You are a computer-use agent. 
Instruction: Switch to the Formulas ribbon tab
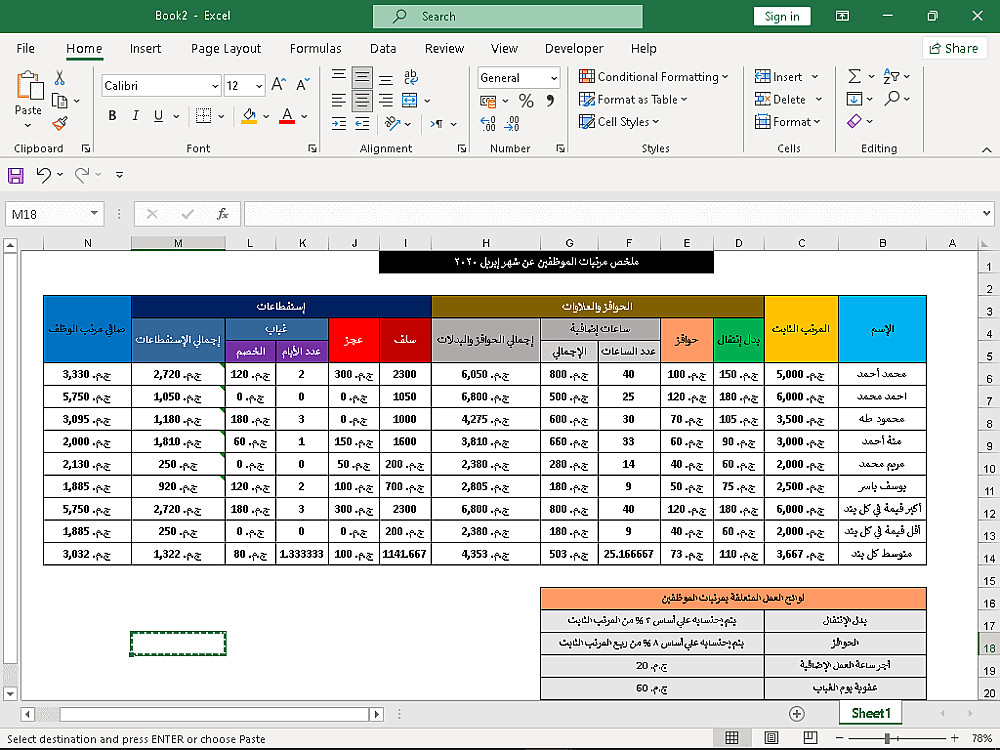[317, 48]
